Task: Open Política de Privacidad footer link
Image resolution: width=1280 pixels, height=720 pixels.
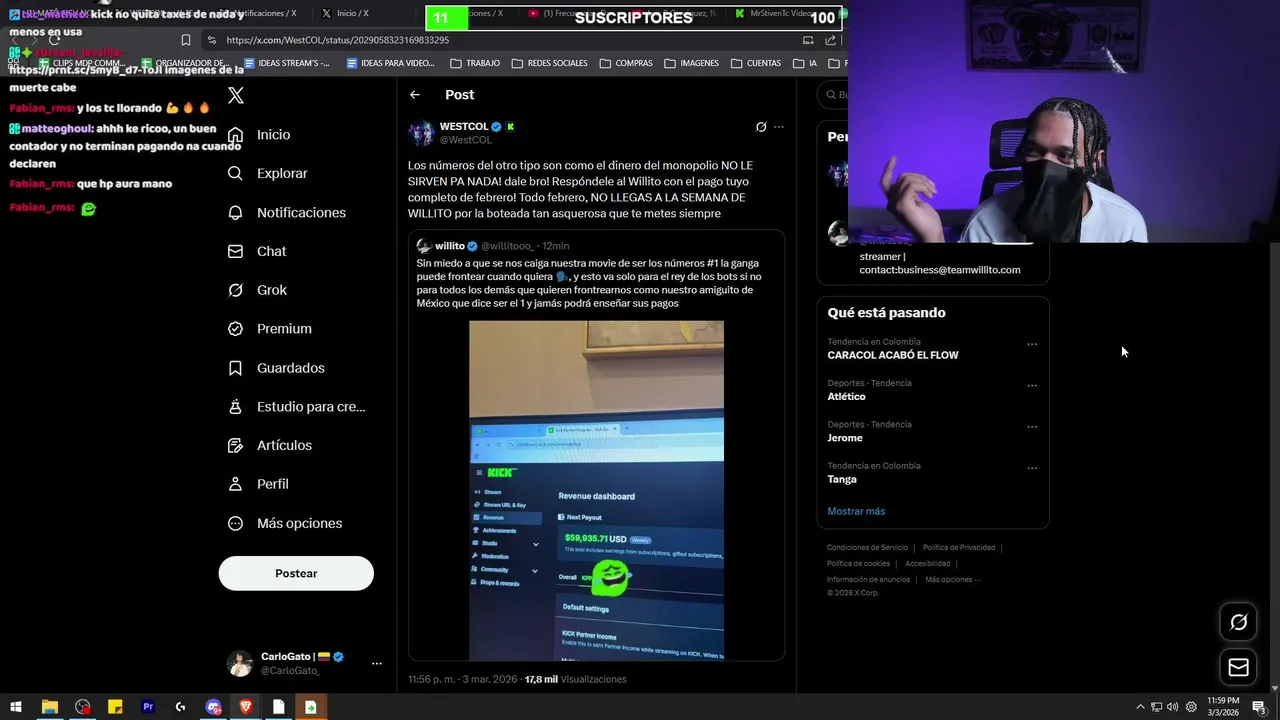Action: (x=959, y=548)
